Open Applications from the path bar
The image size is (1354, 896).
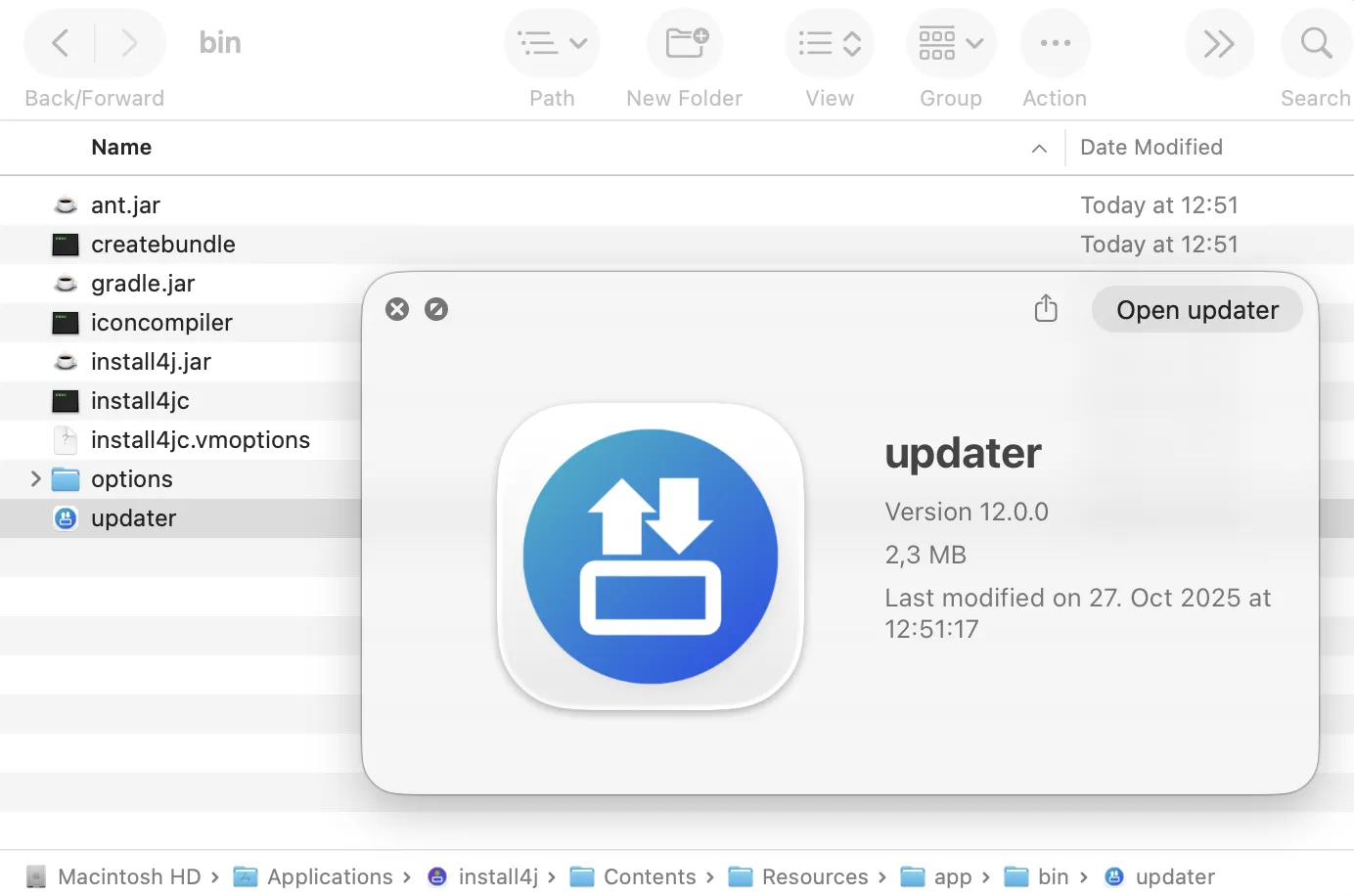329,875
